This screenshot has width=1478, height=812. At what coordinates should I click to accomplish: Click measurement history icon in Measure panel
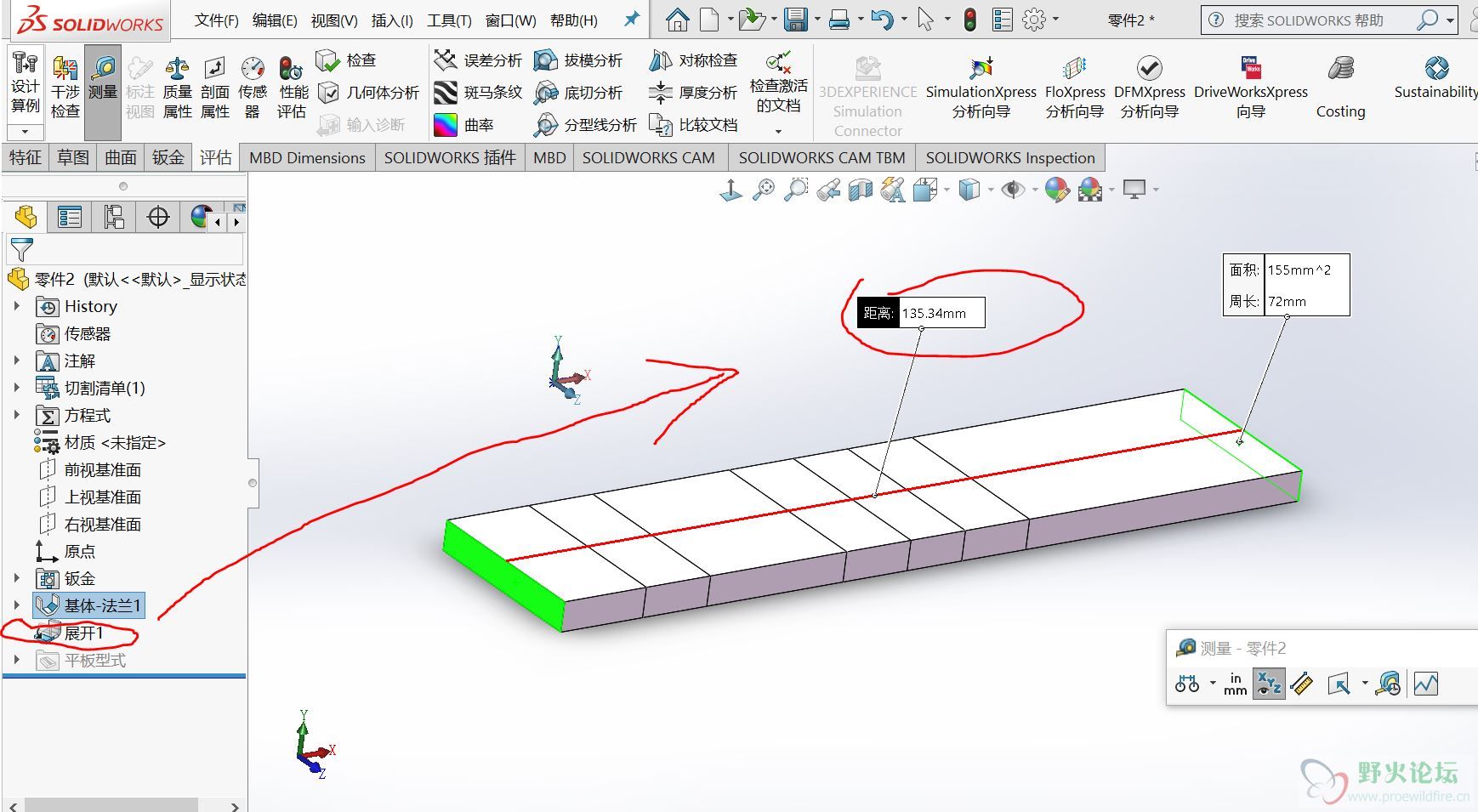coord(1389,684)
